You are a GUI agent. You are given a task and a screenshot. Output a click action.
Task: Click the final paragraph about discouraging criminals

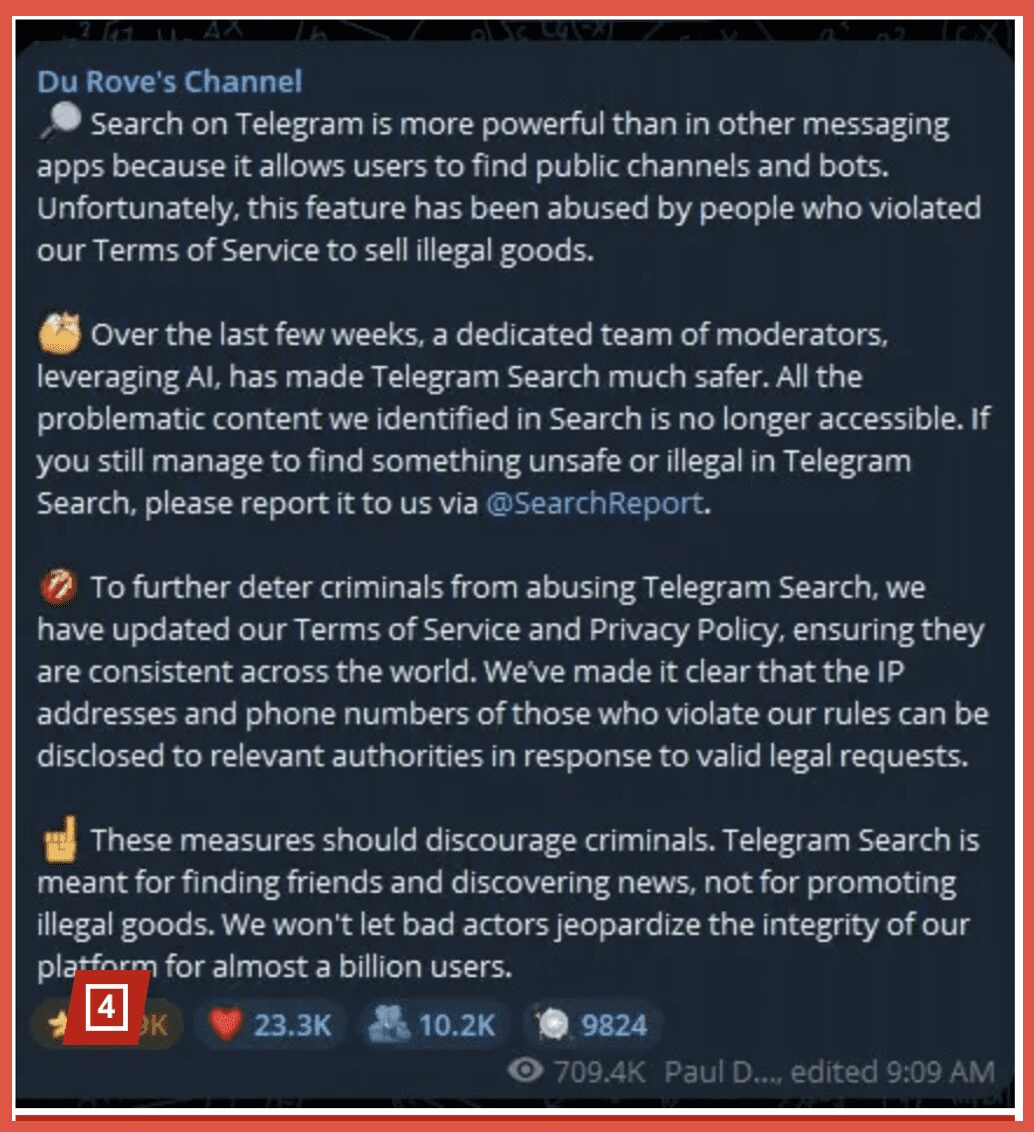(508, 902)
